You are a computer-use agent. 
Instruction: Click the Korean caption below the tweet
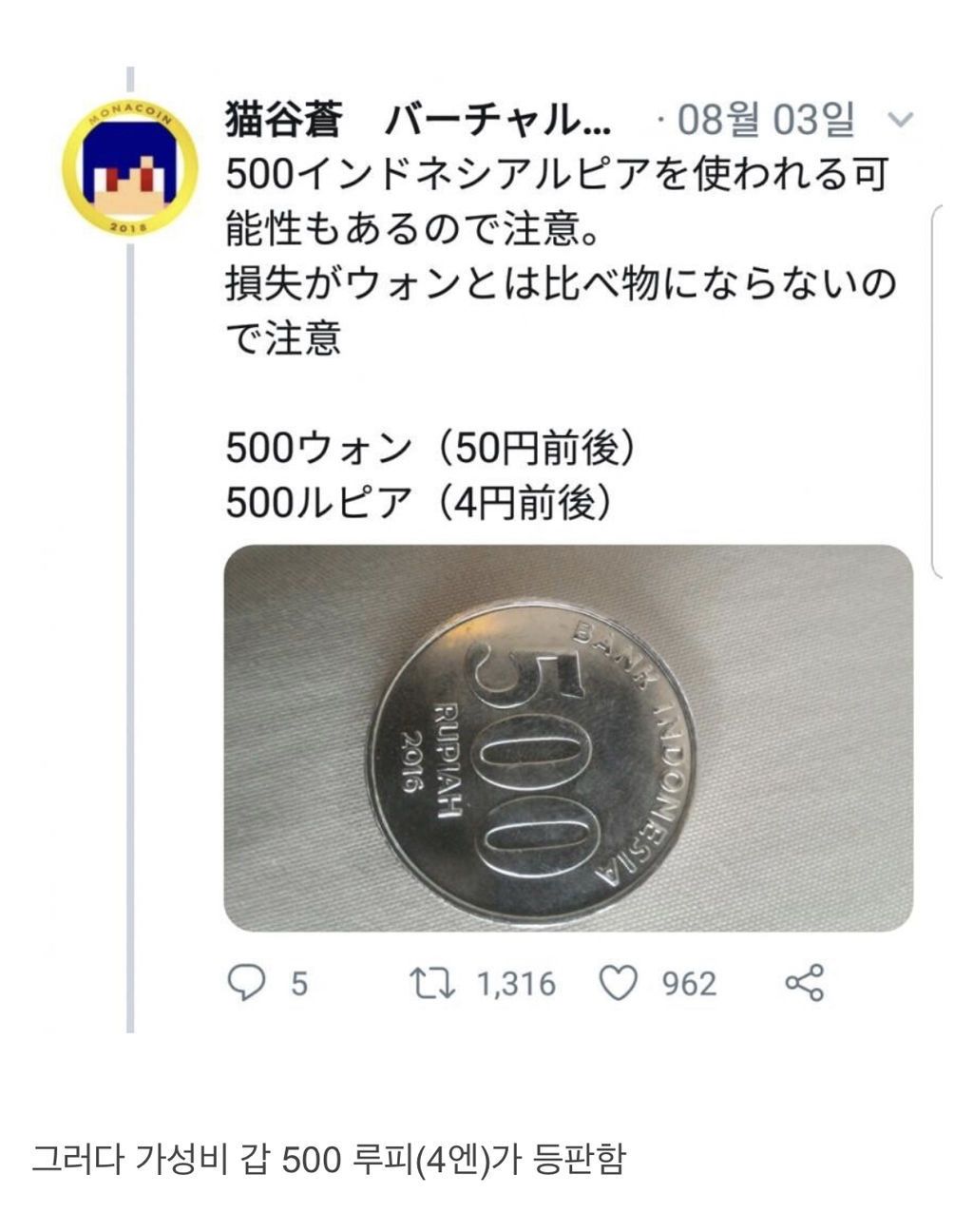329,1160
